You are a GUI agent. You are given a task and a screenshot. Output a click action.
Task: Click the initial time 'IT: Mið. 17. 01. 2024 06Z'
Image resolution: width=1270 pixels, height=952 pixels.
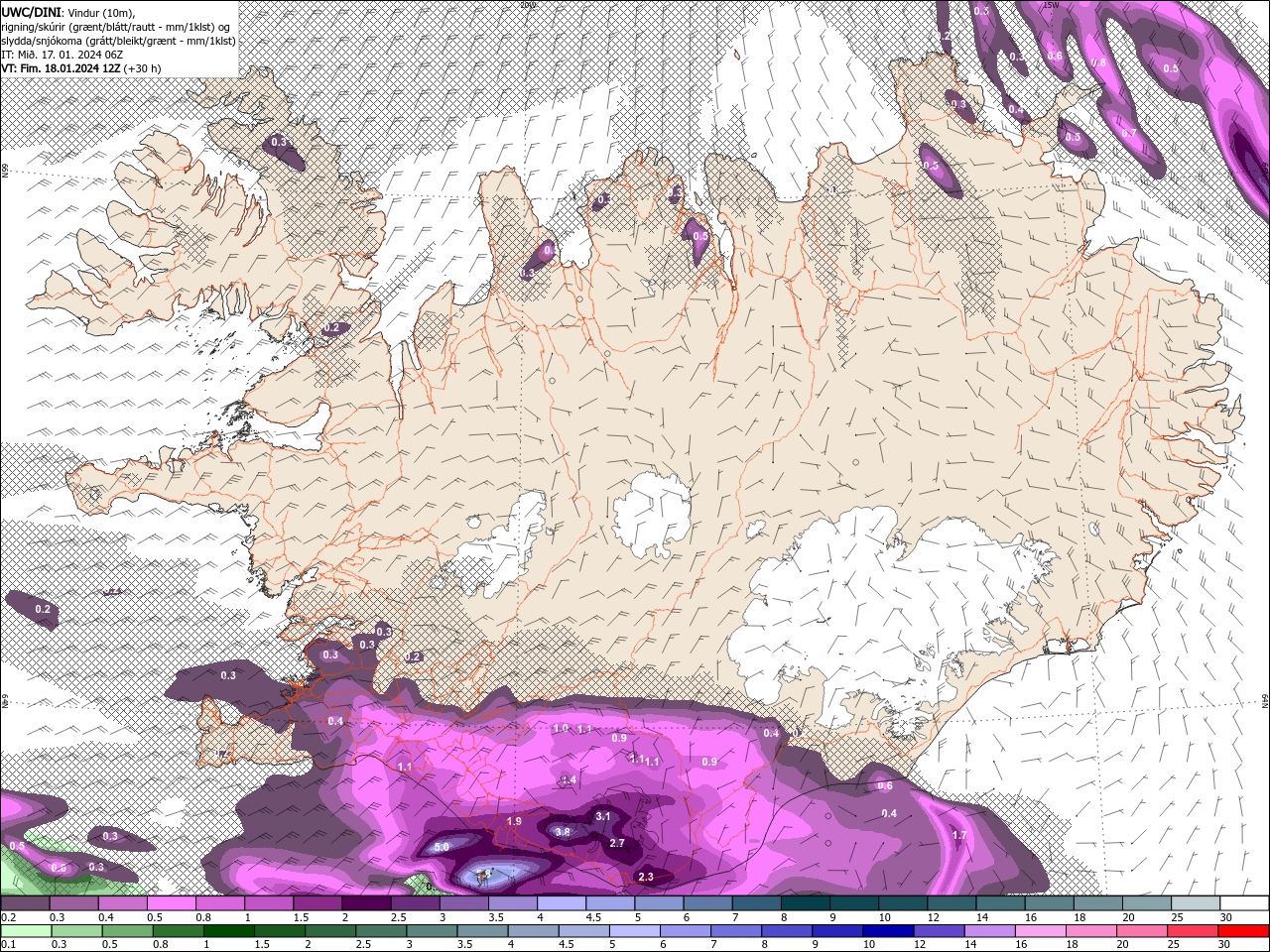point(62,54)
